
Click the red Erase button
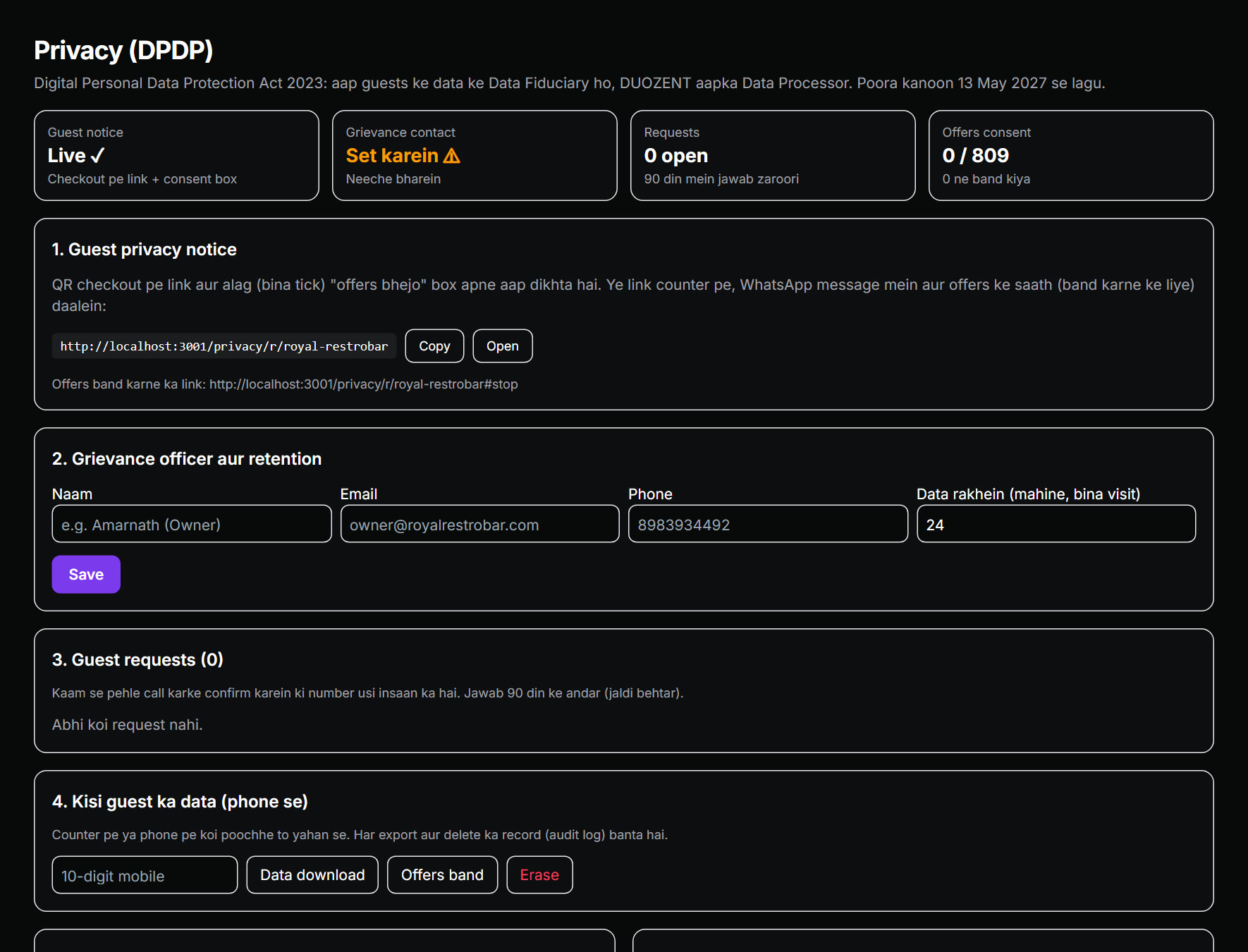(539, 875)
